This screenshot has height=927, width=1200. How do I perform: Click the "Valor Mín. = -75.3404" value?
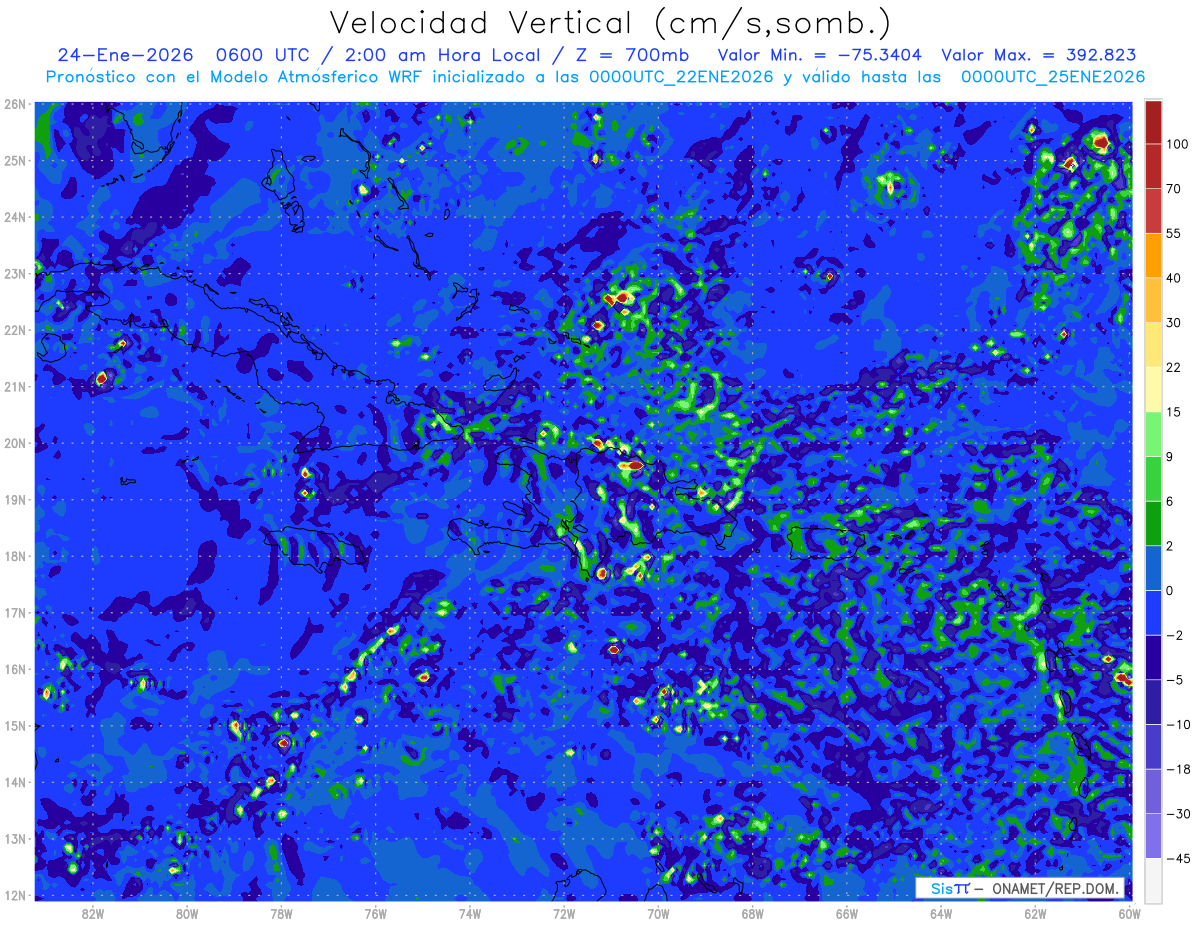point(822,55)
